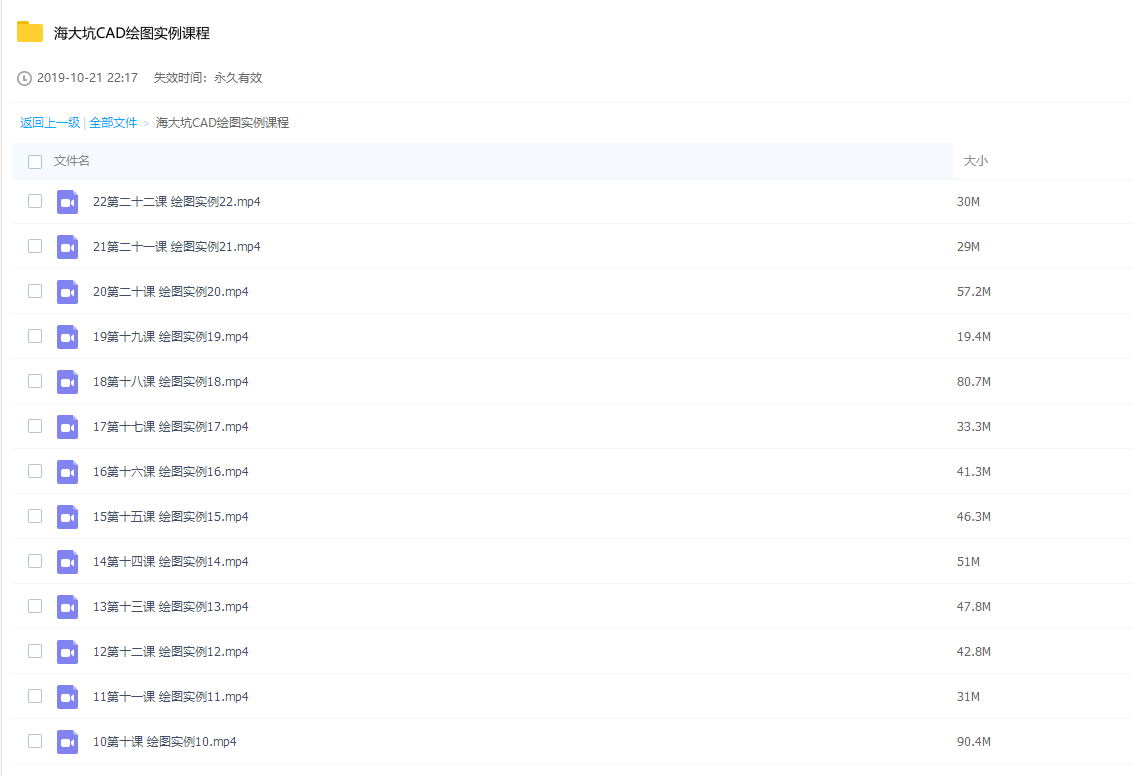1133x776 pixels.
Task: Click video icon for 15第十五课 绘图实例15.mp4
Action: 67,517
